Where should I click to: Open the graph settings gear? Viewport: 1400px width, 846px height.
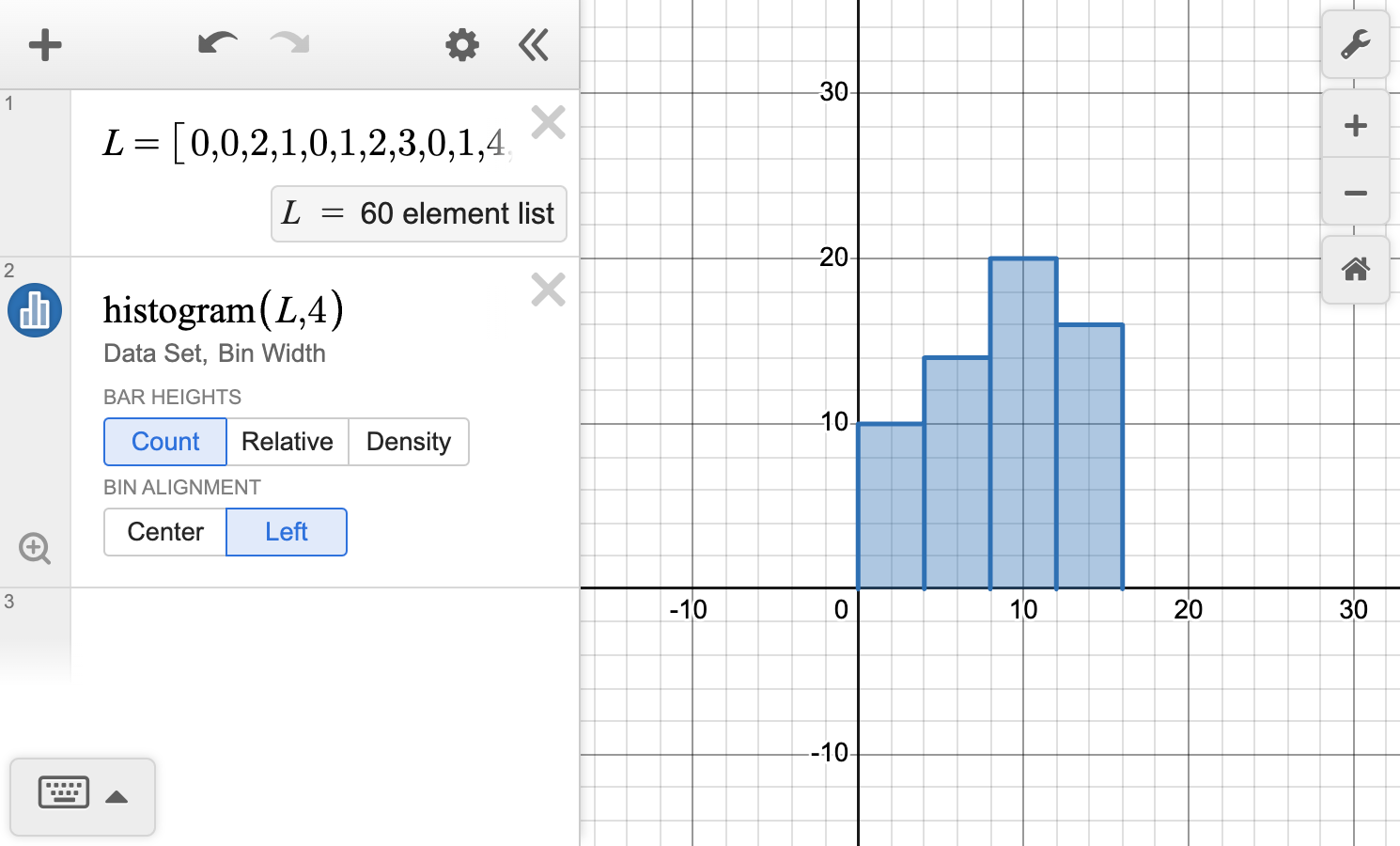tap(461, 44)
